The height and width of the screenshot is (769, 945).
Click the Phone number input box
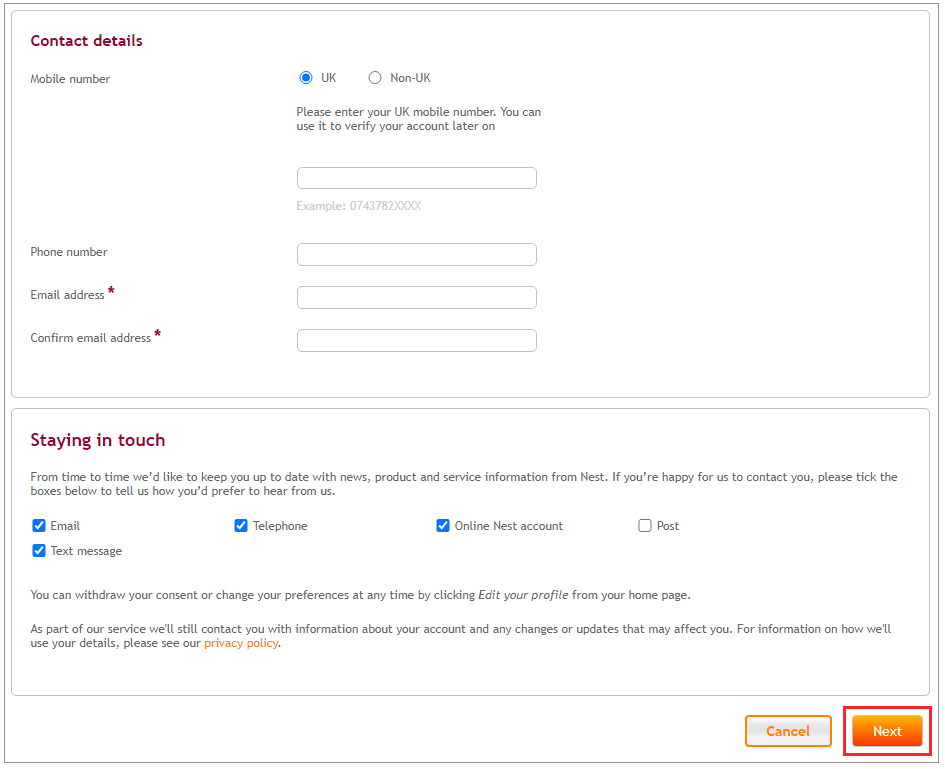[416, 254]
